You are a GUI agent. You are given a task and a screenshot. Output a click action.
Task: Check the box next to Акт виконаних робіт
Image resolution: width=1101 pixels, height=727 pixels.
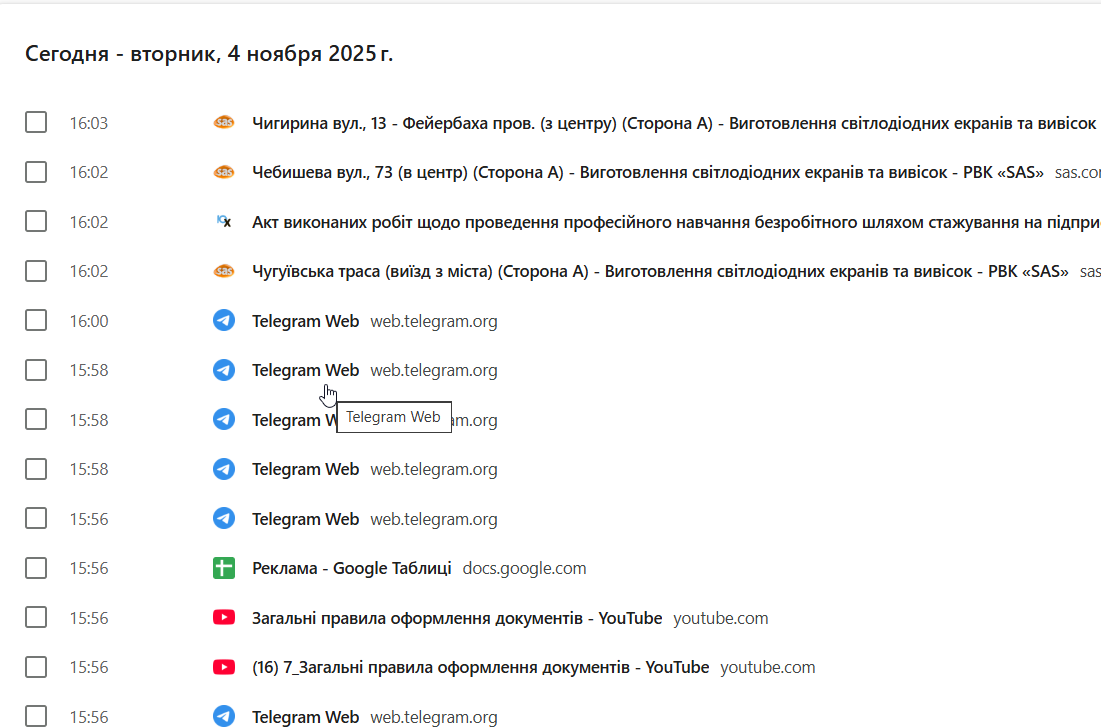[36, 221]
